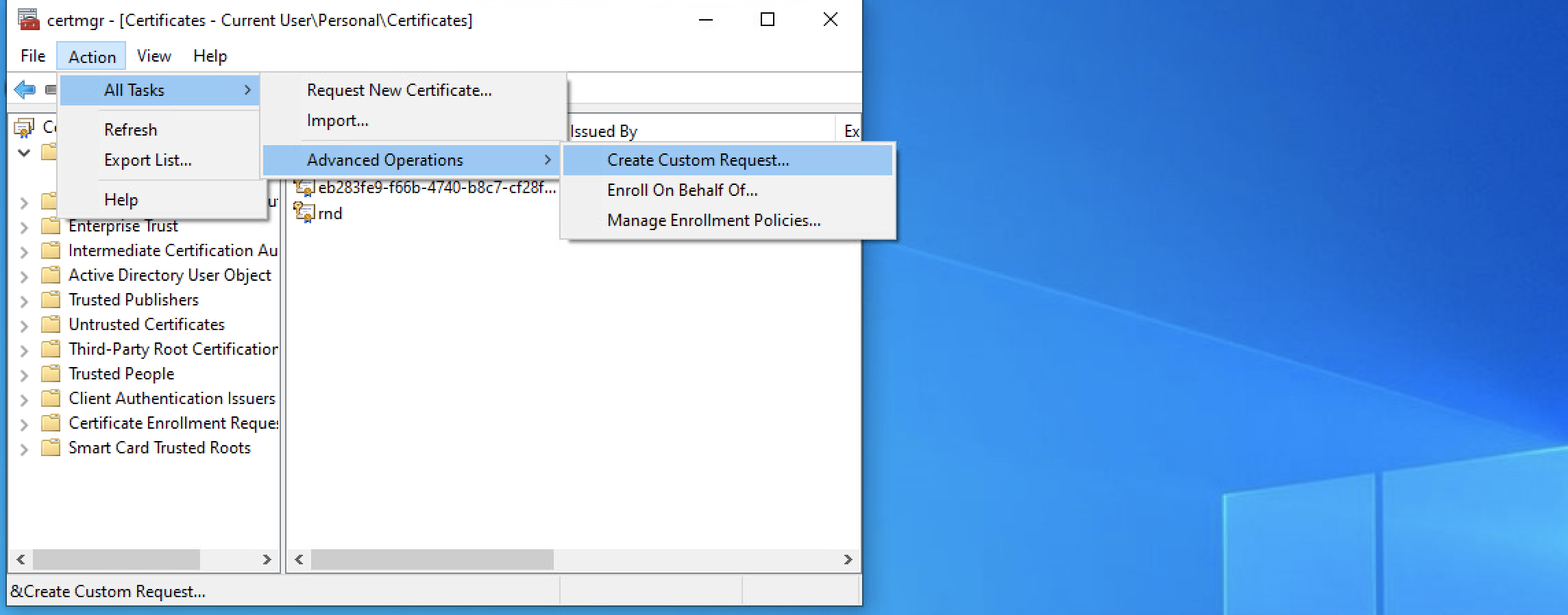The height and width of the screenshot is (615, 1568).
Task: Click right arrow of certificate list scrollbar
Action: [x=848, y=560]
